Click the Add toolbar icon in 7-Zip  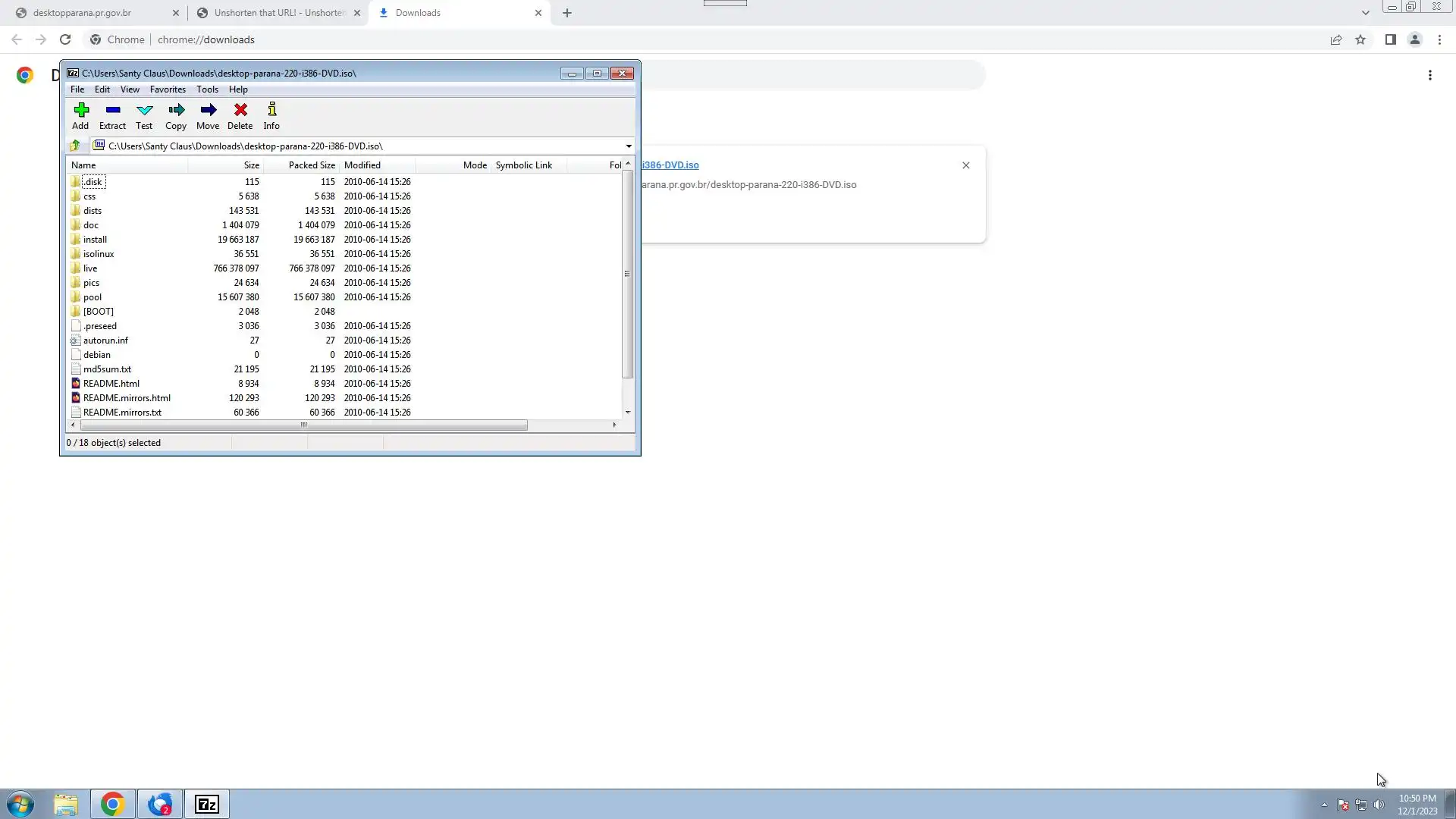click(80, 115)
